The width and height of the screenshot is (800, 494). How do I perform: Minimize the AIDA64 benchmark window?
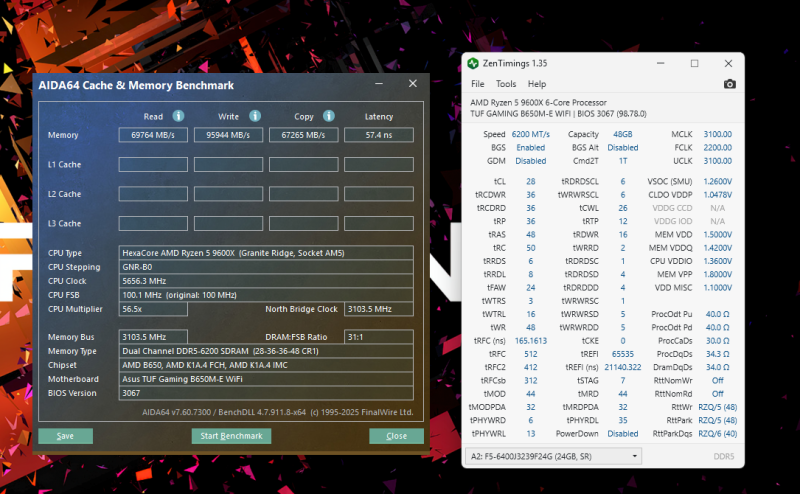[x=379, y=84]
